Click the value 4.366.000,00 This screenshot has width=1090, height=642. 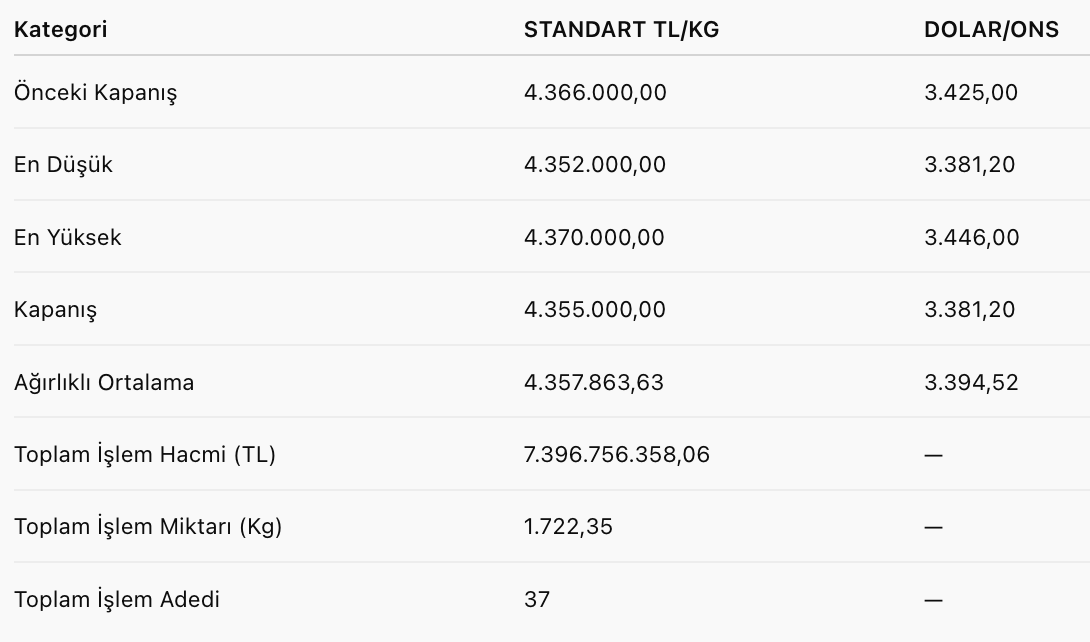point(595,93)
